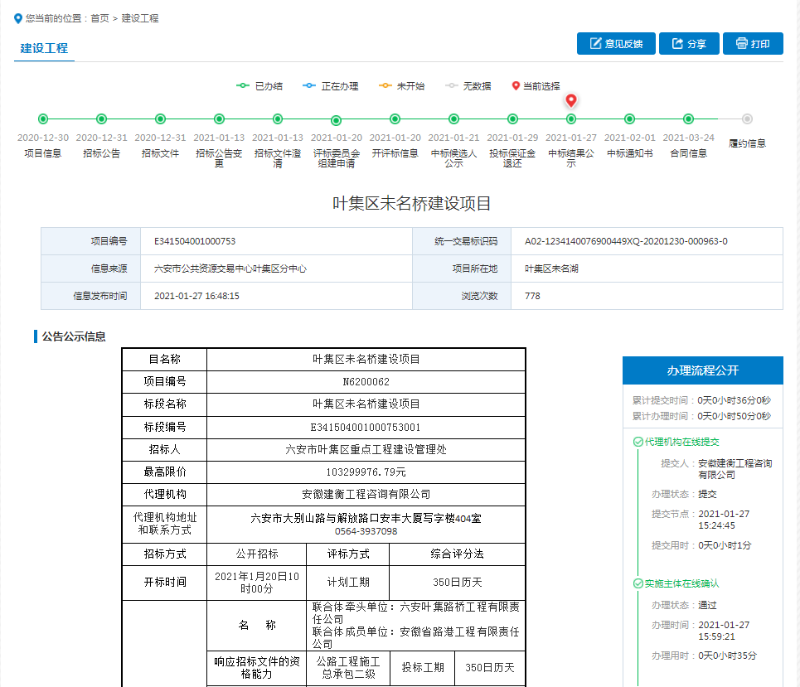The height and width of the screenshot is (687, 800).
Task: Open the 招标公告变更 timeline node
Action: point(219,119)
